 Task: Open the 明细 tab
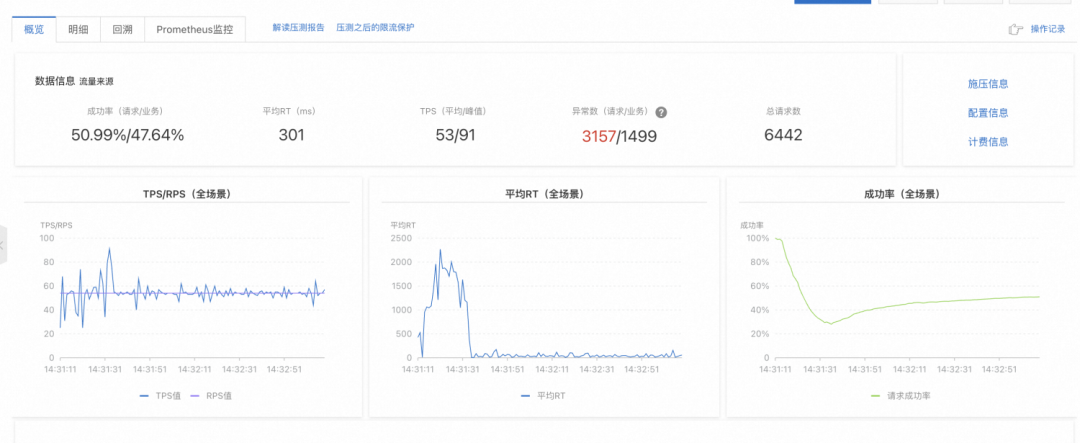(x=78, y=30)
